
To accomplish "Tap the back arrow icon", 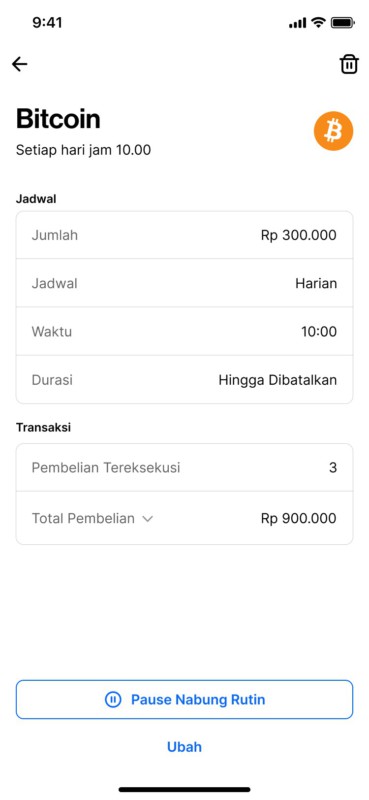I will 19,64.
